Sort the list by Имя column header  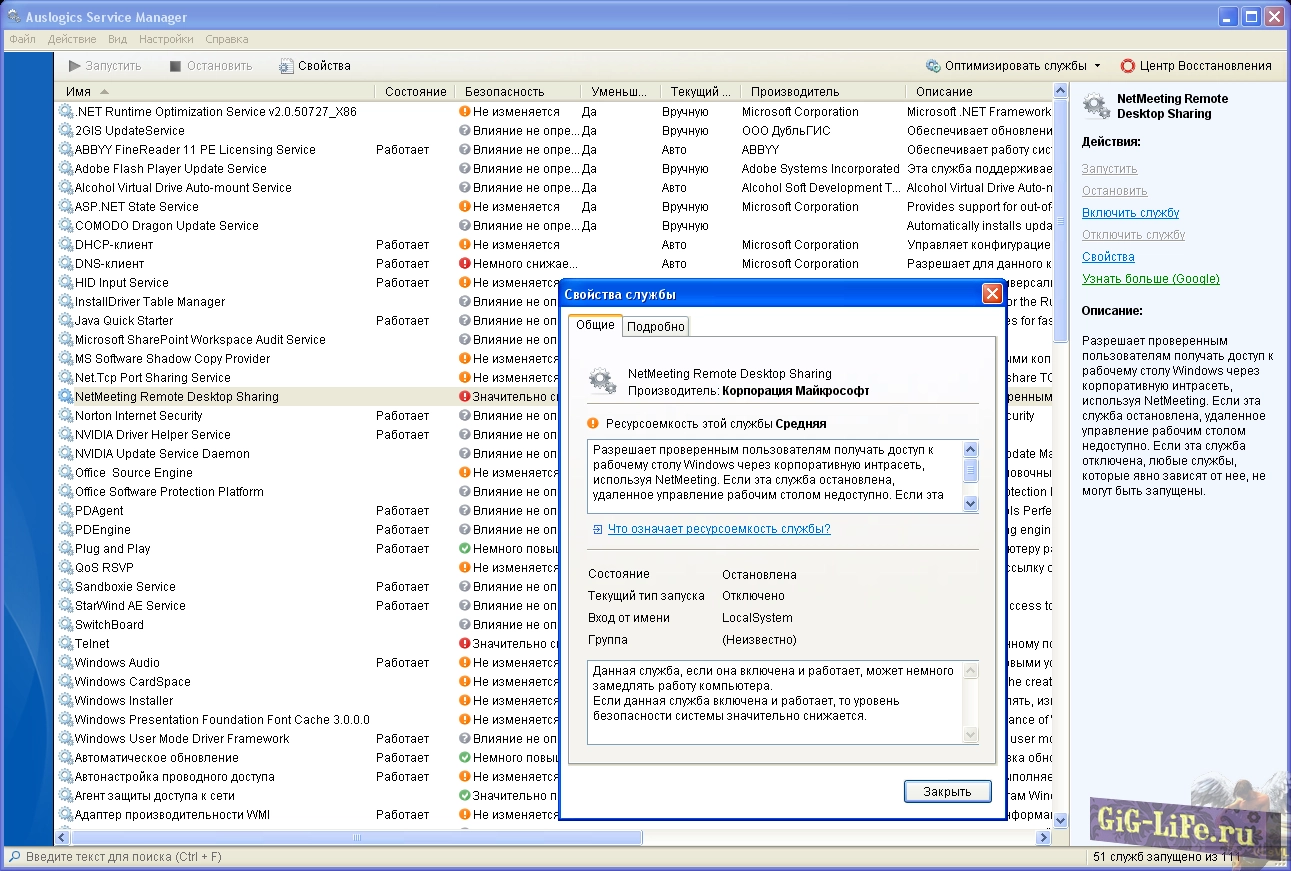tap(78, 91)
